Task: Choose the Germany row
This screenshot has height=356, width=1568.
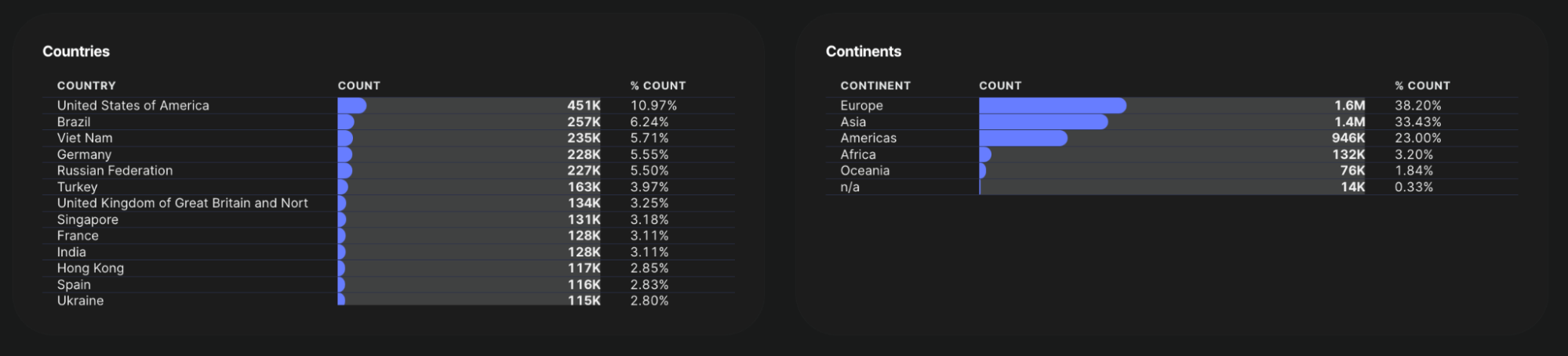Action: [388, 154]
